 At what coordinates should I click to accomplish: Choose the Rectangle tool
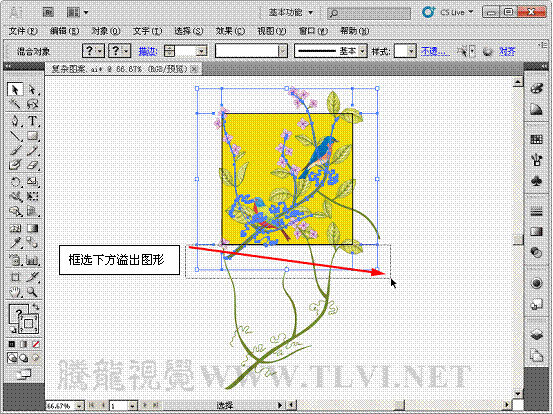click(32, 135)
